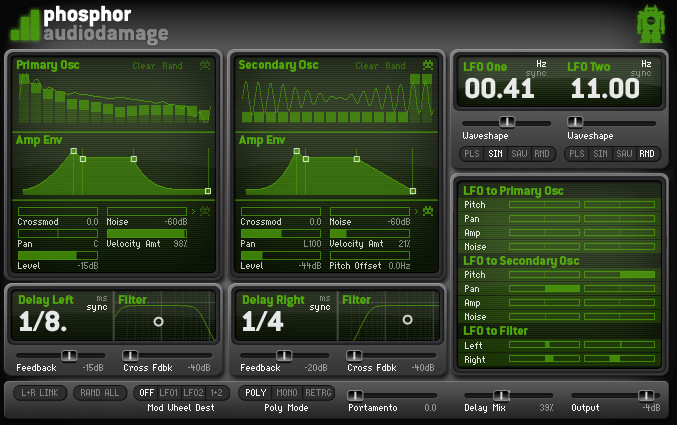This screenshot has height=425, width=677.
Task: Enable the L+R LINK toggle
Action: tap(40, 393)
